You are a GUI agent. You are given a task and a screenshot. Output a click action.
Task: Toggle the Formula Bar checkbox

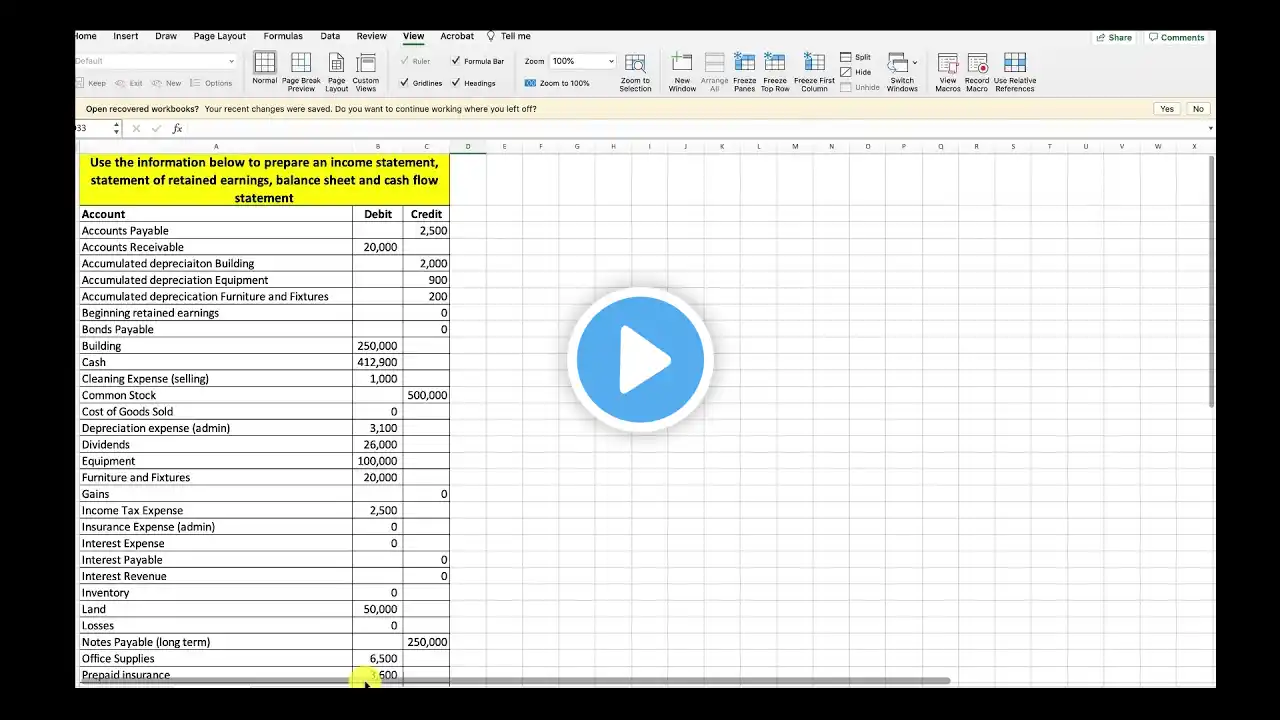[456, 61]
